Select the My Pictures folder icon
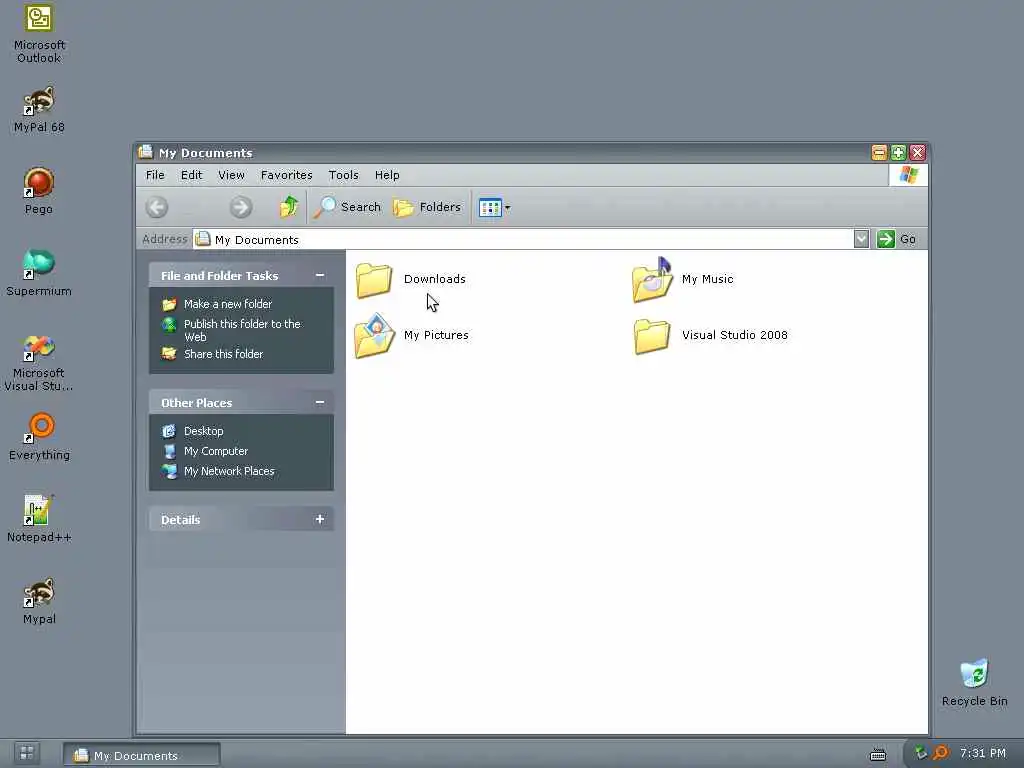Viewport: 1024px width, 768px height. click(x=374, y=336)
